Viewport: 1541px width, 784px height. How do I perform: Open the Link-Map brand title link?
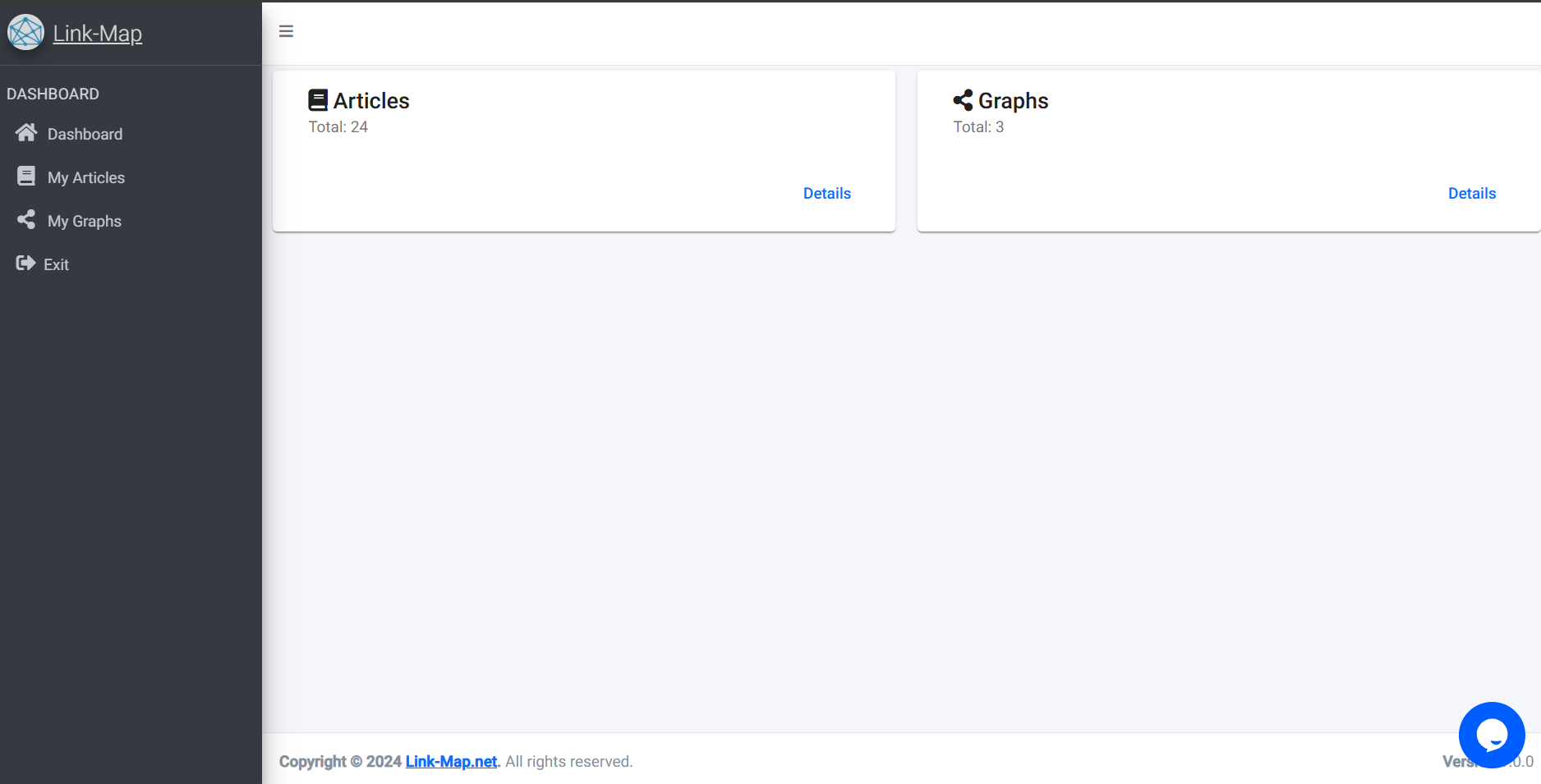coord(97,34)
